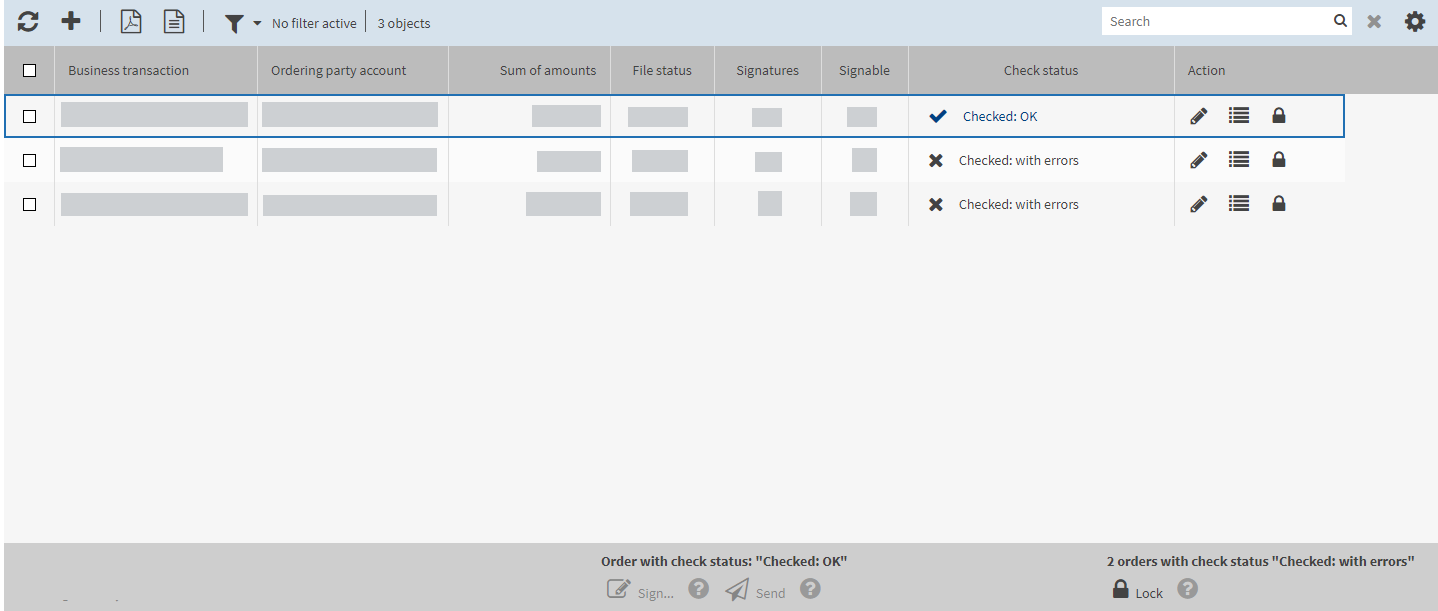
Task: Select the checkbox of the third row
Action: 29,204
